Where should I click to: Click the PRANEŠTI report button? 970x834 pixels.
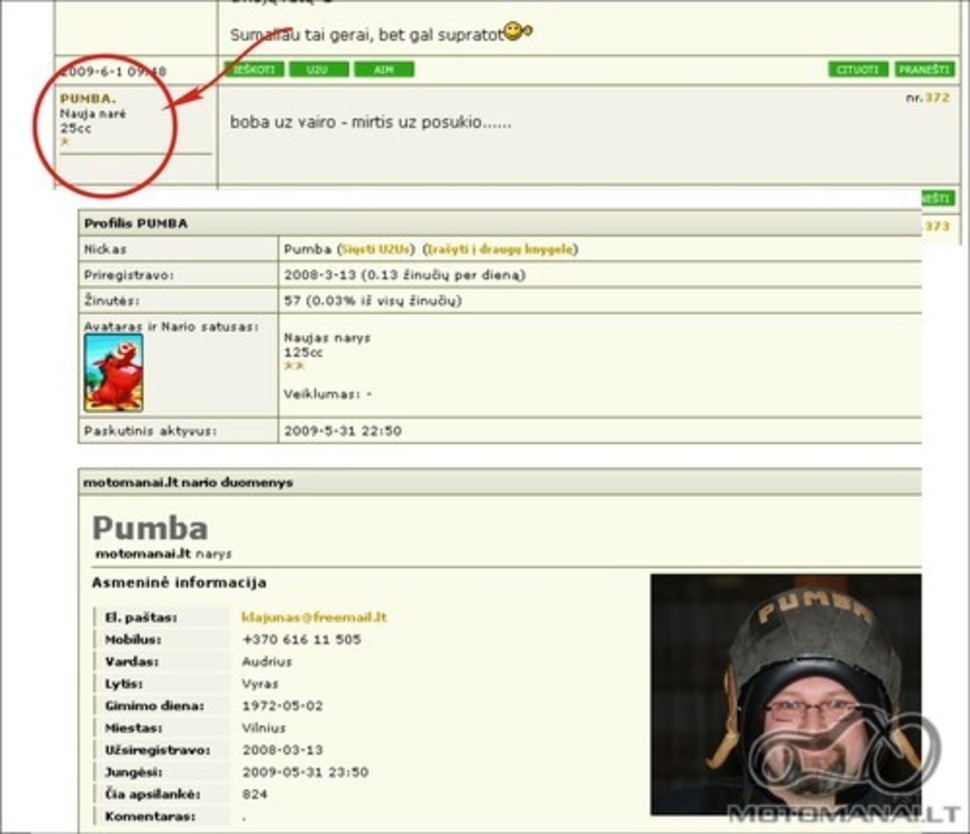[924, 69]
